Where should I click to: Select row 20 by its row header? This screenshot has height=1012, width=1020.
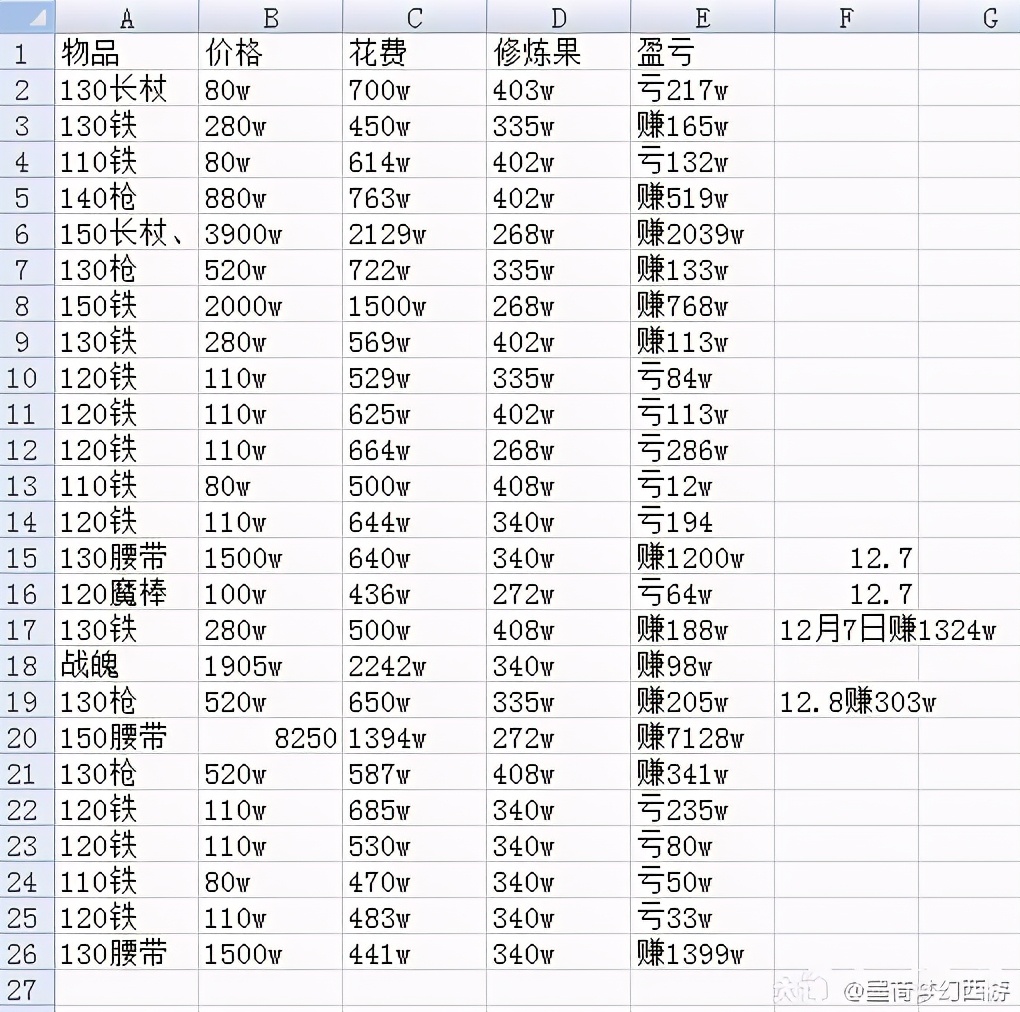tap(27, 736)
